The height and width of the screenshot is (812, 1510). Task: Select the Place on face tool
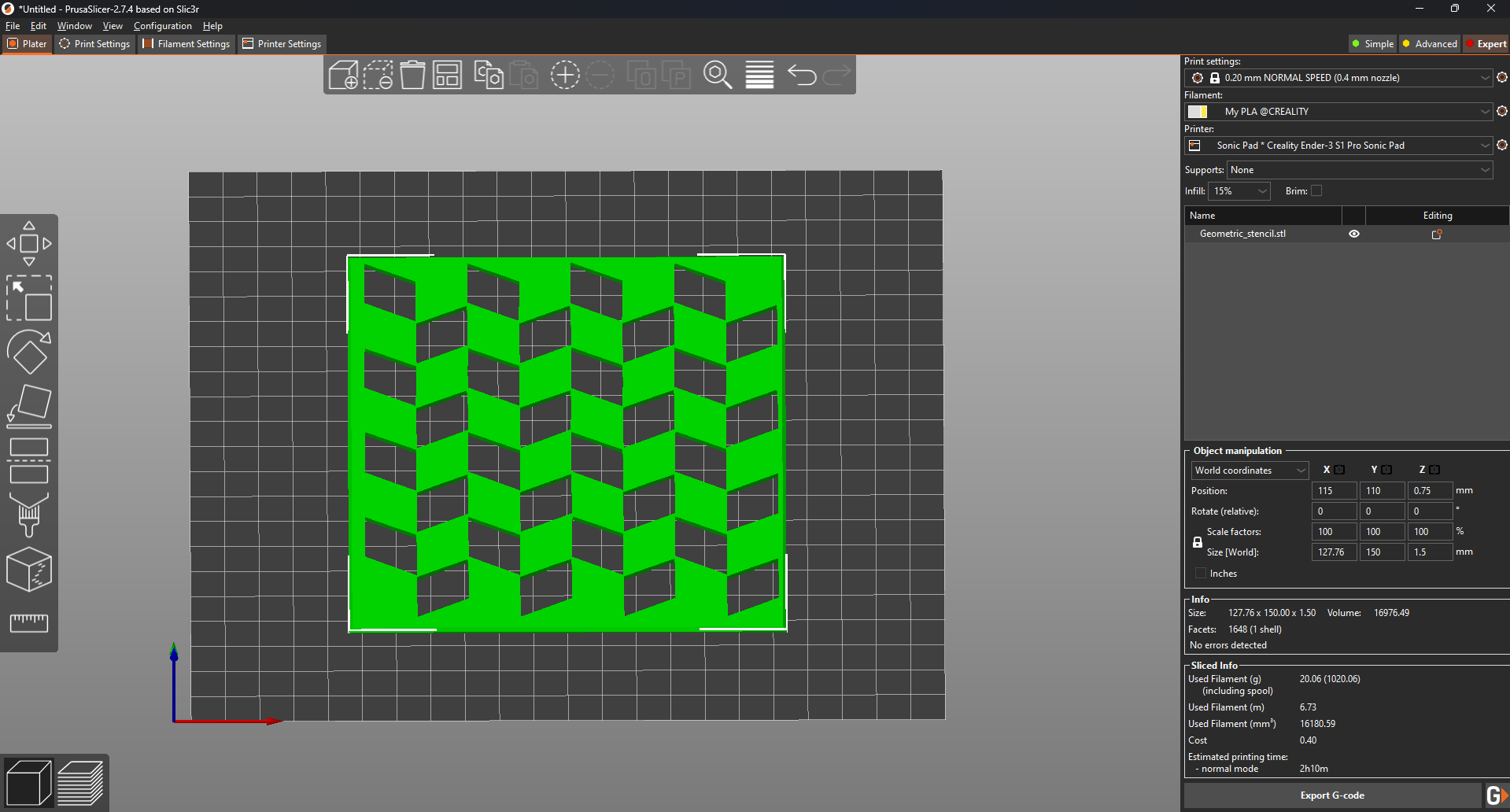[29, 406]
